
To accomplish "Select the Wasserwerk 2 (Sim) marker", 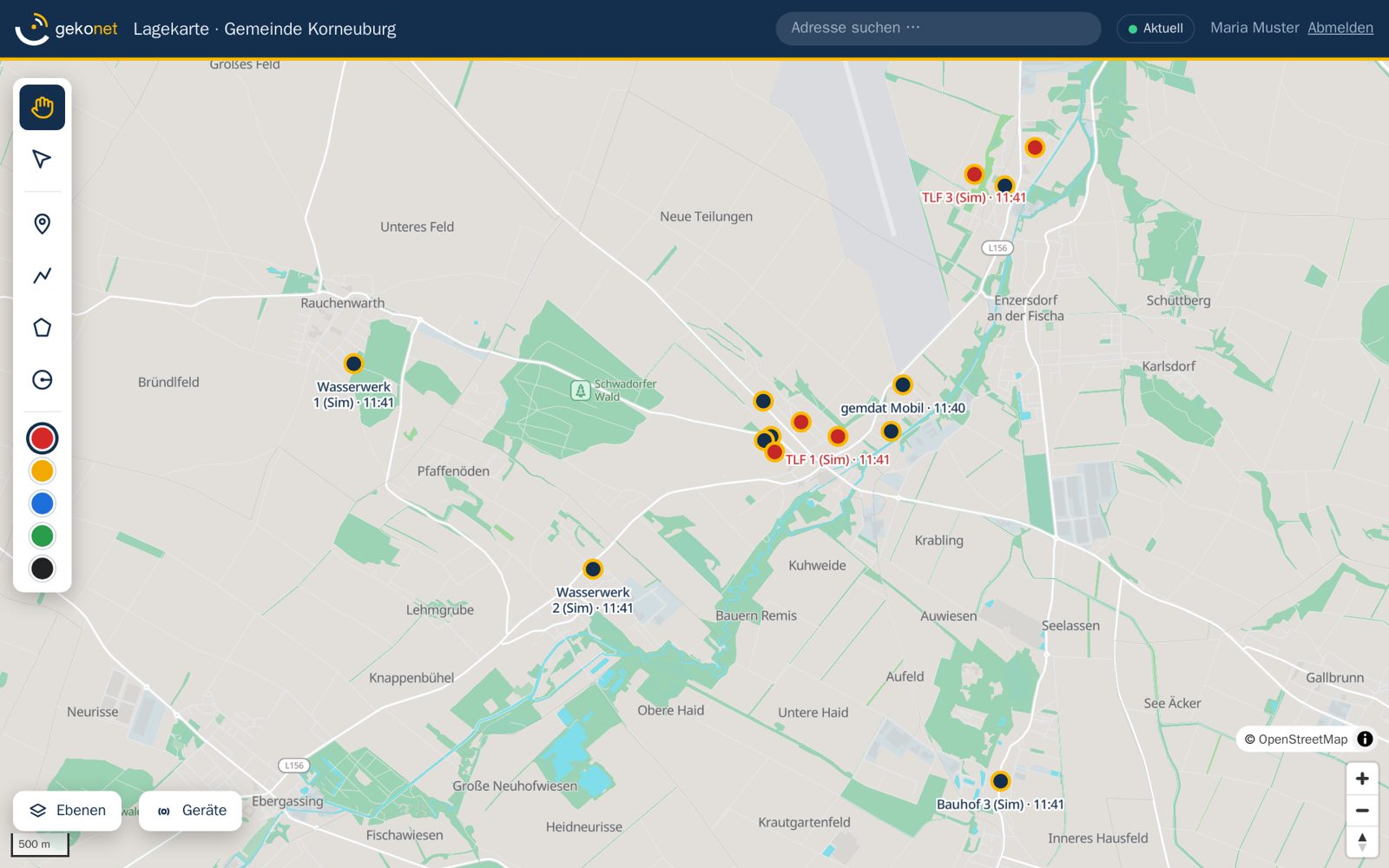I will point(593,569).
